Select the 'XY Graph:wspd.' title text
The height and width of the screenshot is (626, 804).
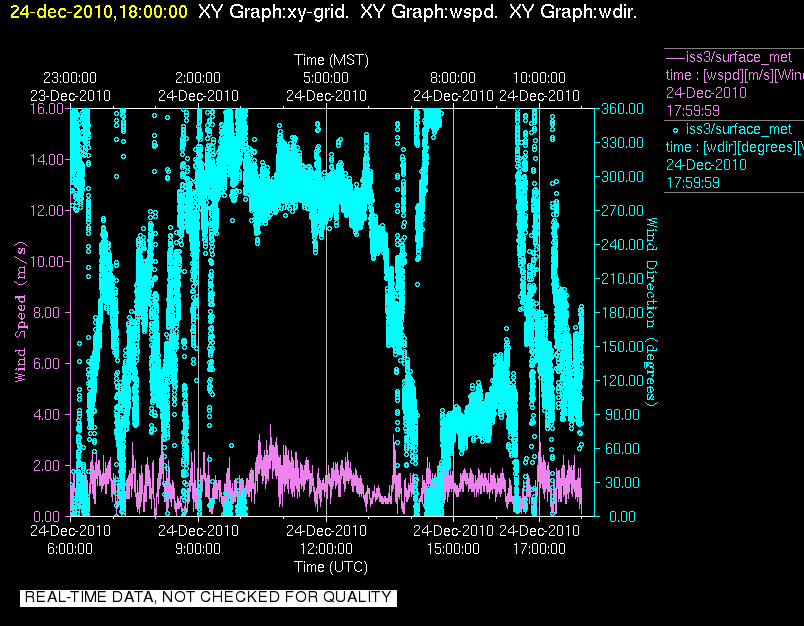tap(429, 12)
